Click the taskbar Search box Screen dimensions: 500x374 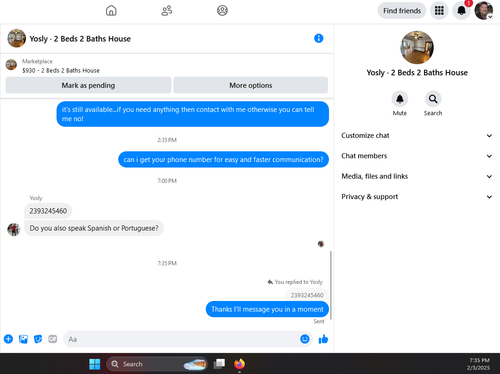(157, 364)
